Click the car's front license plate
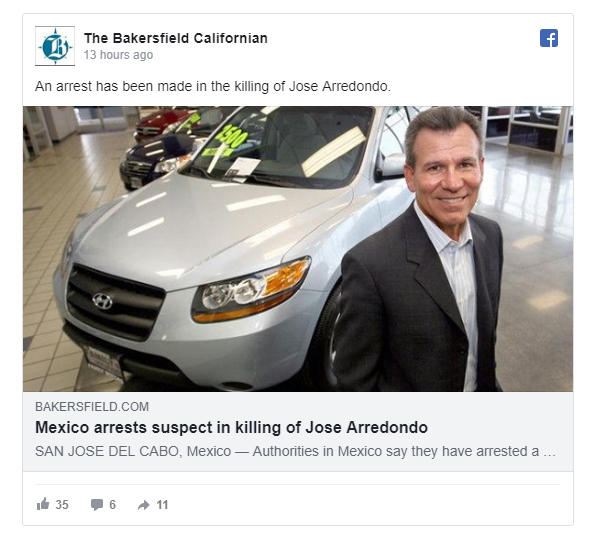Screen dimensions: 598x538 104,361
